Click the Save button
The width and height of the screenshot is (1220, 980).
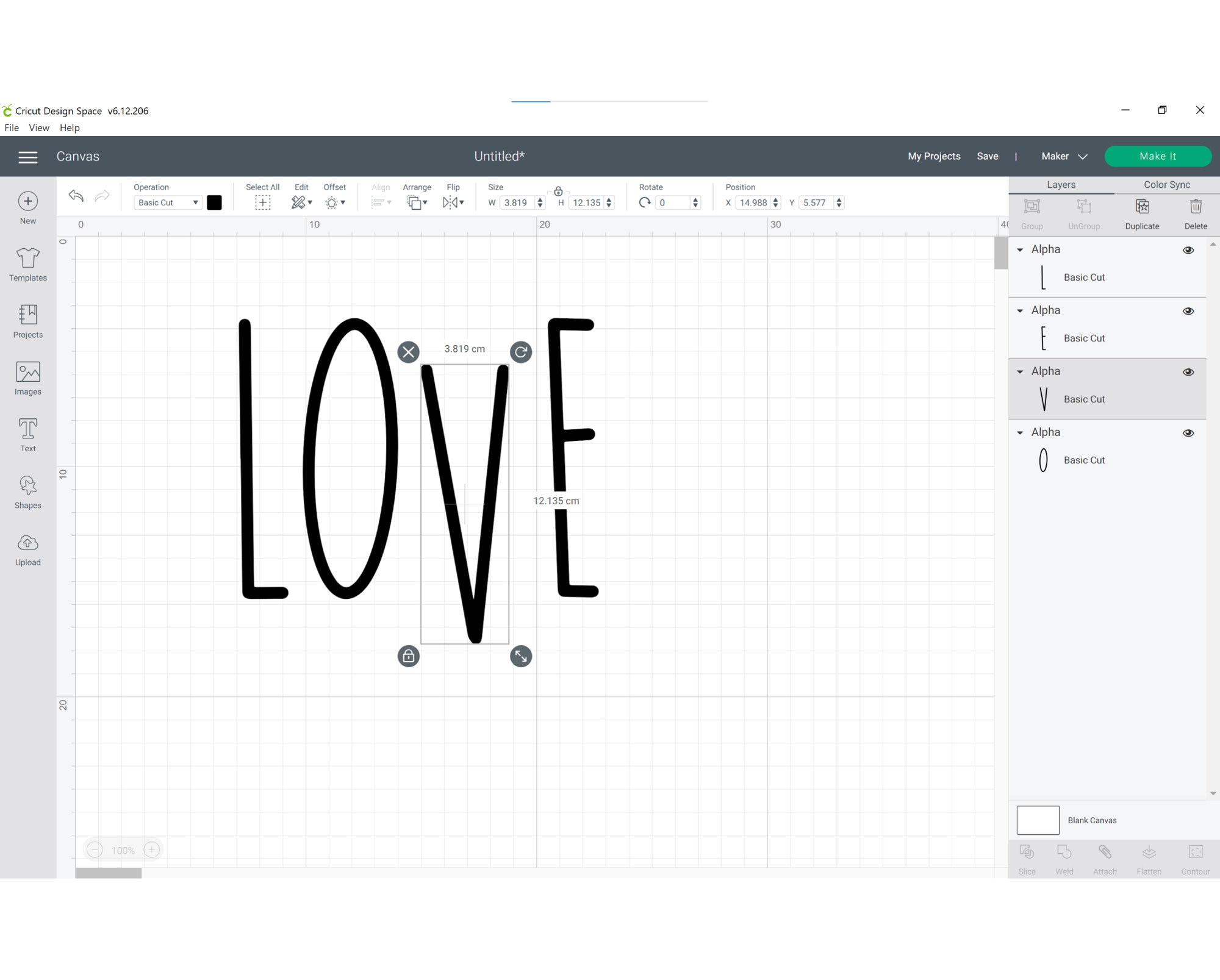coord(988,157)
